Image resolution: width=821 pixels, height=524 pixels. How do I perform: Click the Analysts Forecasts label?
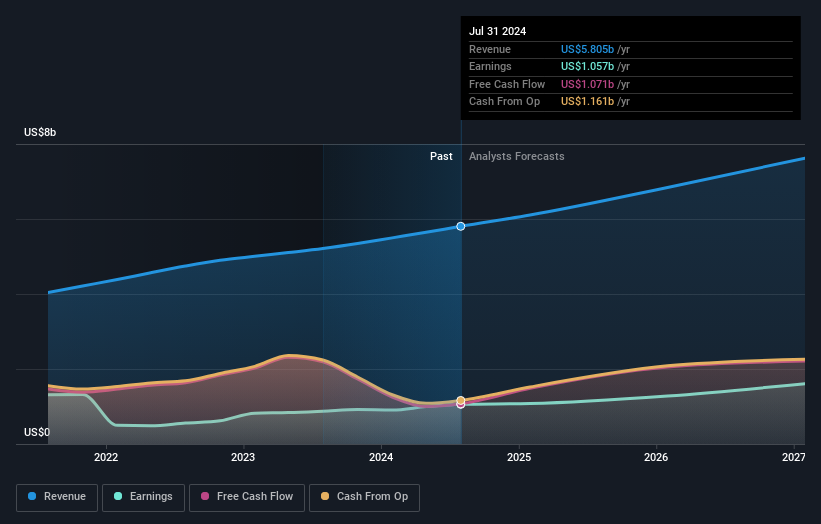click(517, 157)
